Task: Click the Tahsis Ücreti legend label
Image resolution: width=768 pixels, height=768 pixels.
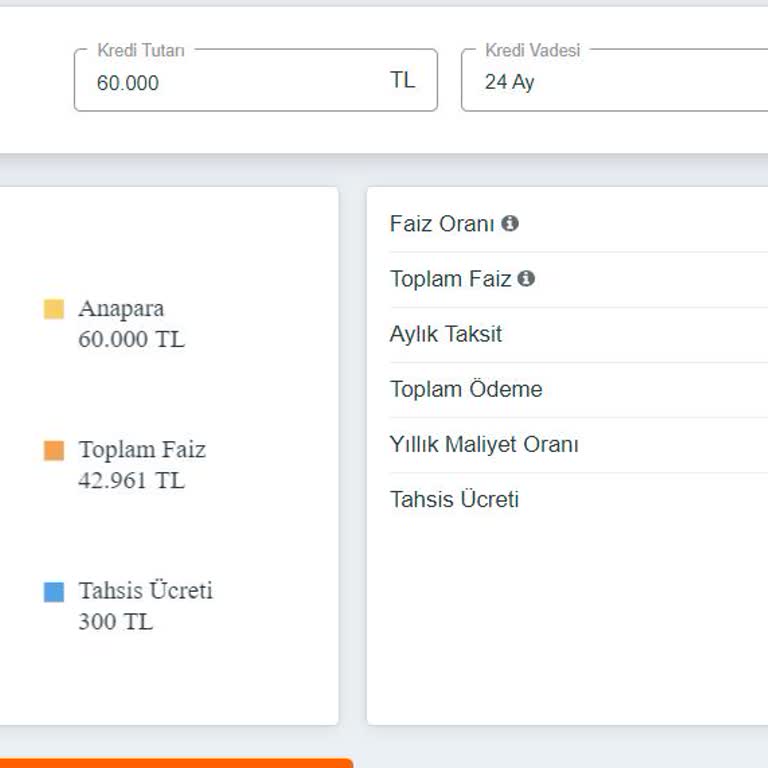Action: point(145,590)
